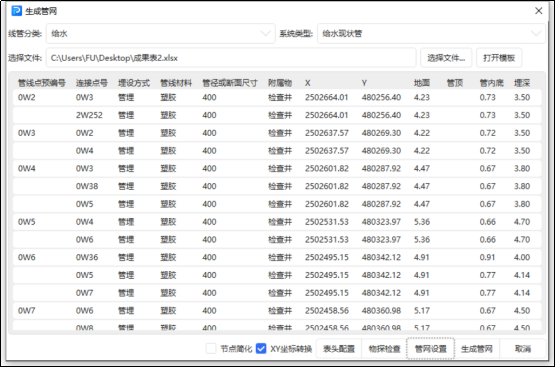Select the 0W38 connection point cell
The image size is (555, 368).
tap(87, 186)
